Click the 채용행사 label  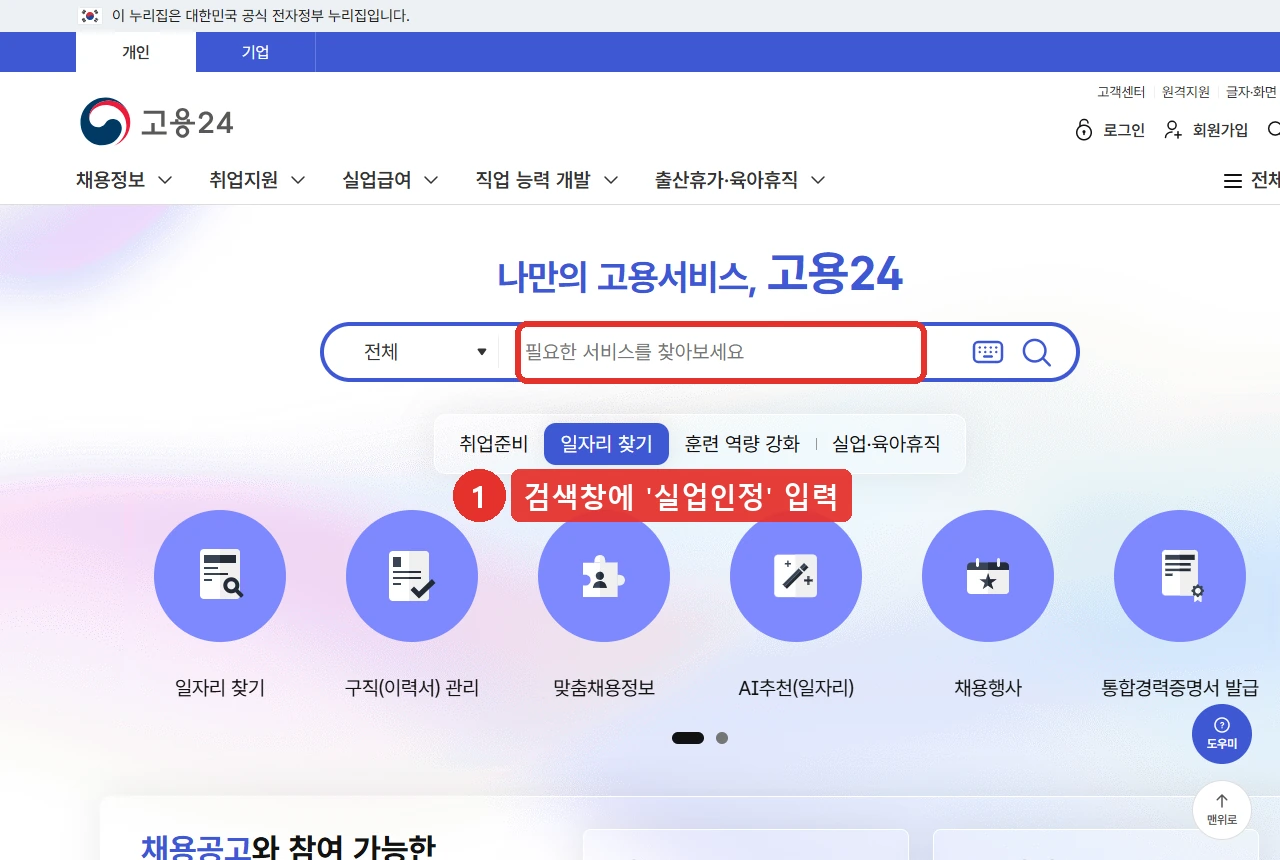pyautogui.click(x=988, y=688)
